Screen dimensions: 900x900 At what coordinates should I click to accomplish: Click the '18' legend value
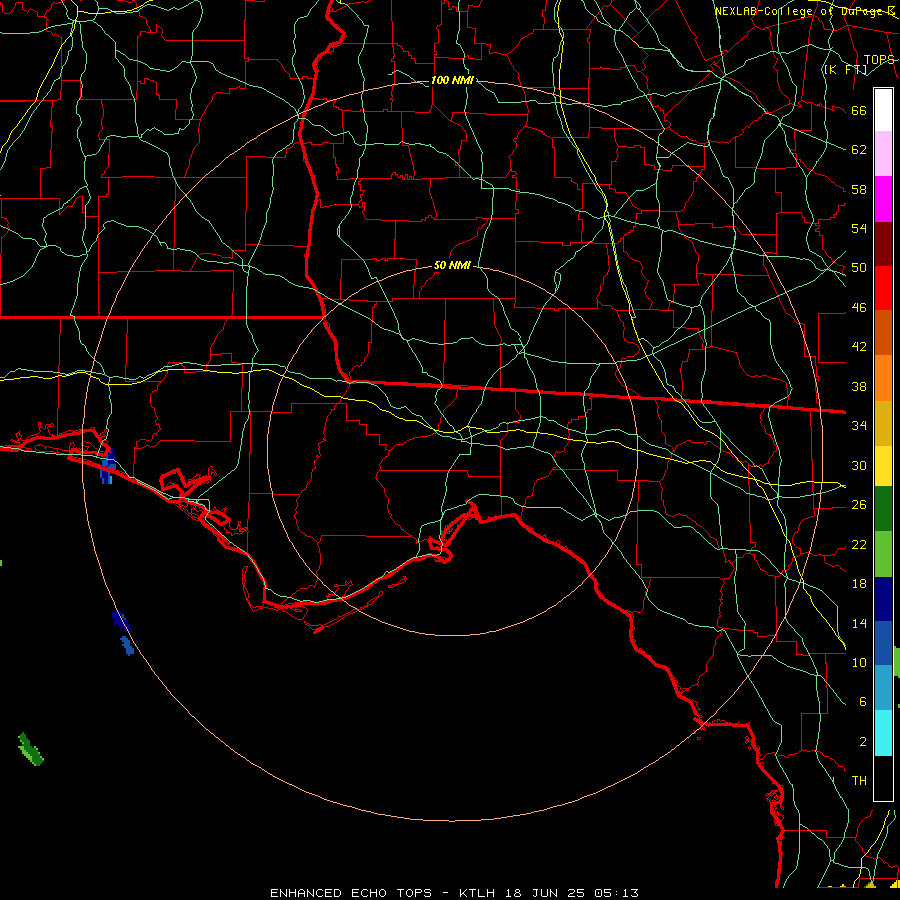[x=859, y=584]
